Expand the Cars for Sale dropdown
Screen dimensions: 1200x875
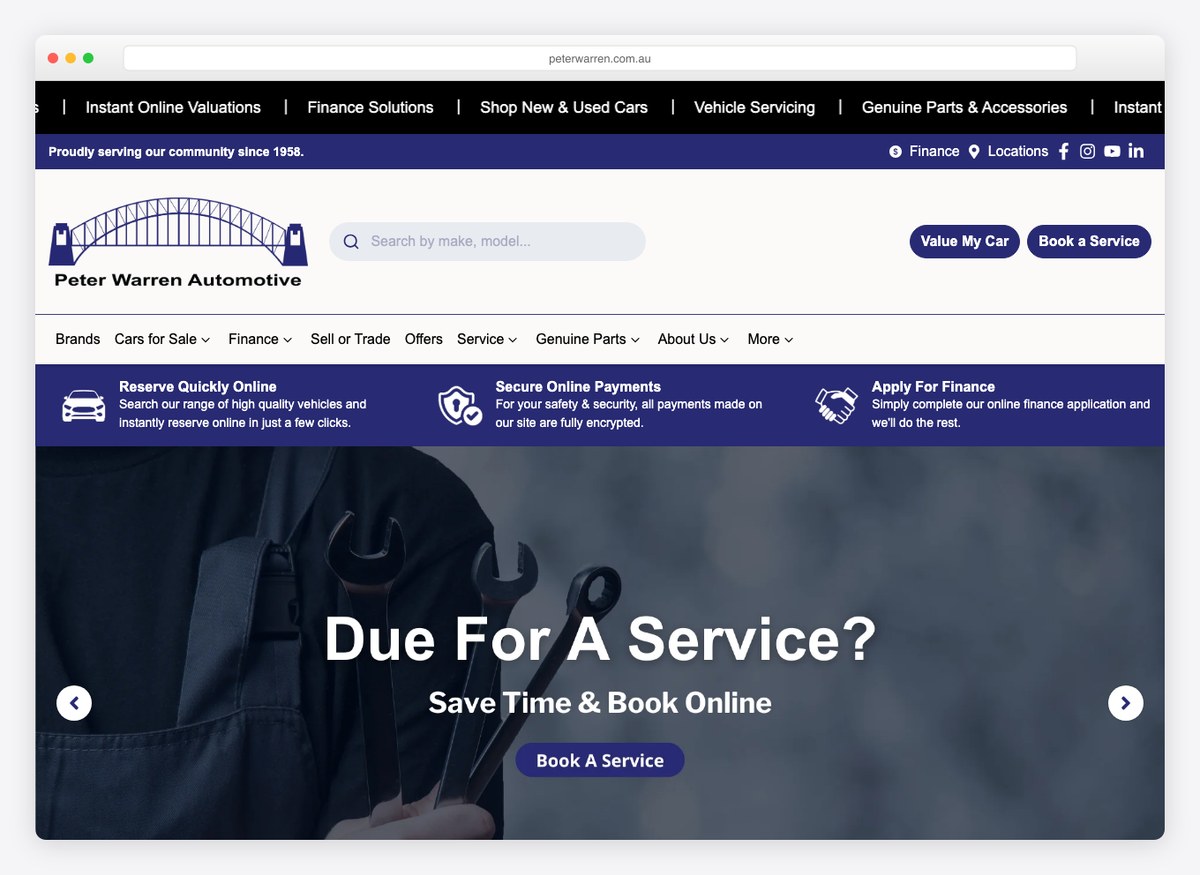[x=162, y=339]
